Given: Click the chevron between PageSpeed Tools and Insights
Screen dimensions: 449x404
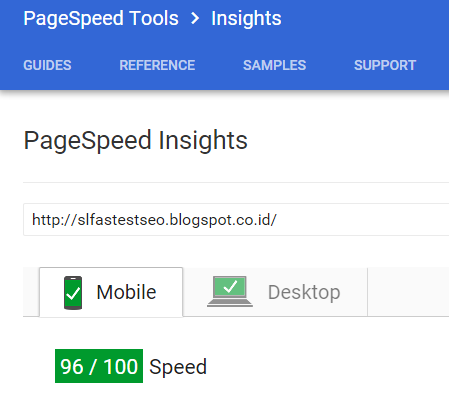Looking at the screenshot, I should point(195,19).
